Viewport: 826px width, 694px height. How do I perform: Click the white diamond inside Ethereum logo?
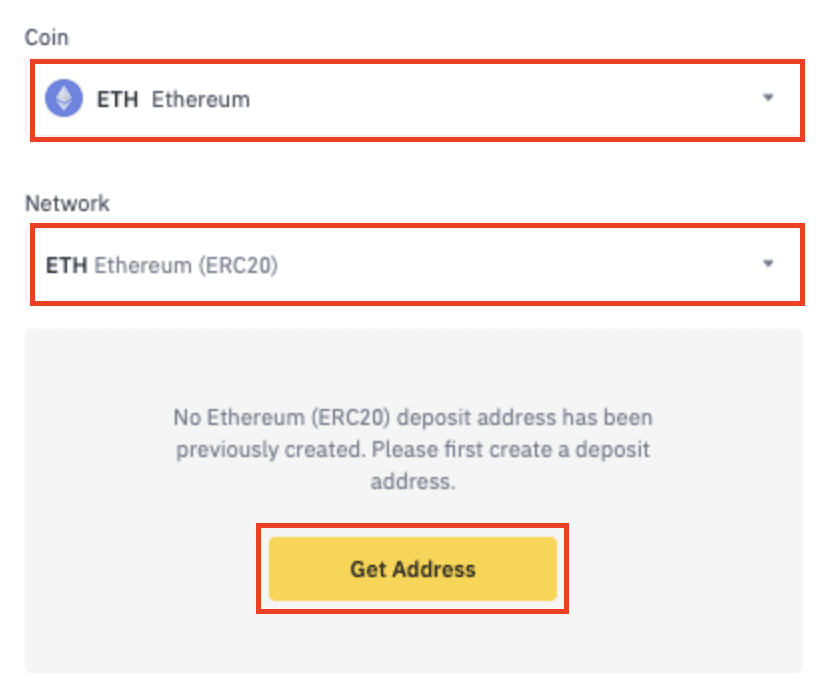(x=64, y=97)
